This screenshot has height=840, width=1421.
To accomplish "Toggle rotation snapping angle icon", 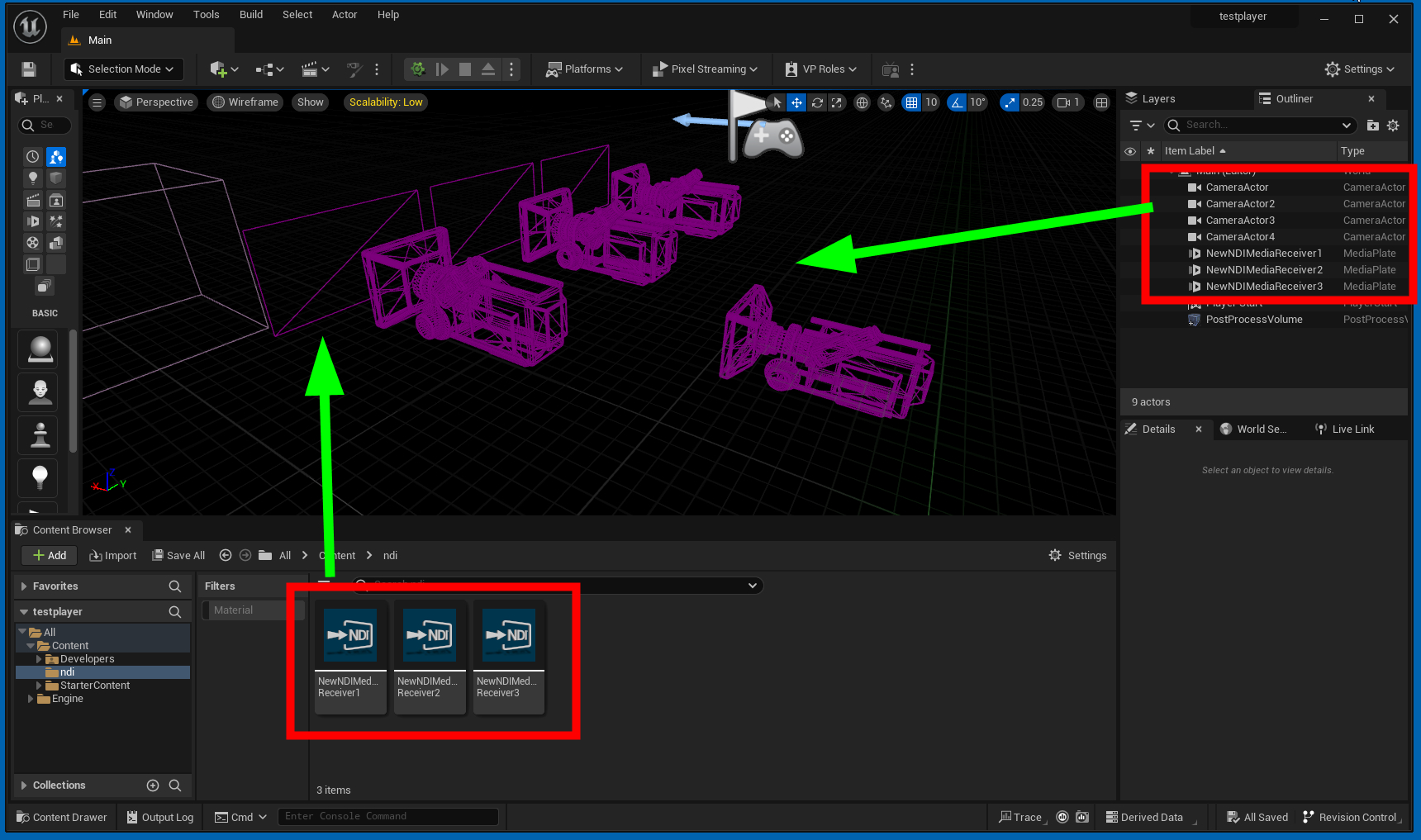I will 957,102.
